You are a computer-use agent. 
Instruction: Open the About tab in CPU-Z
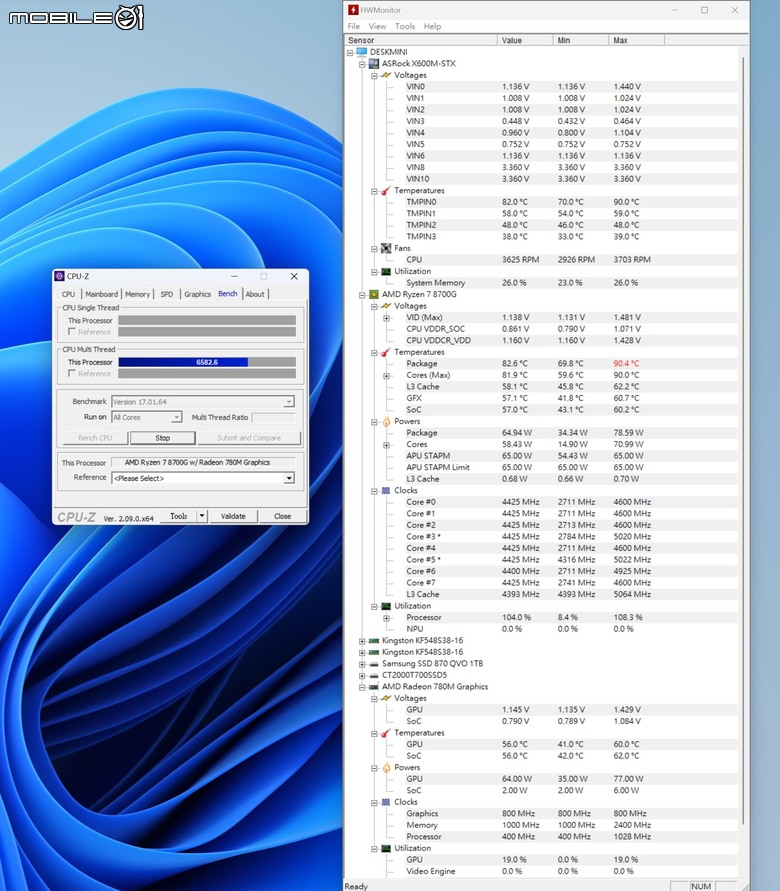coord(255,294)
